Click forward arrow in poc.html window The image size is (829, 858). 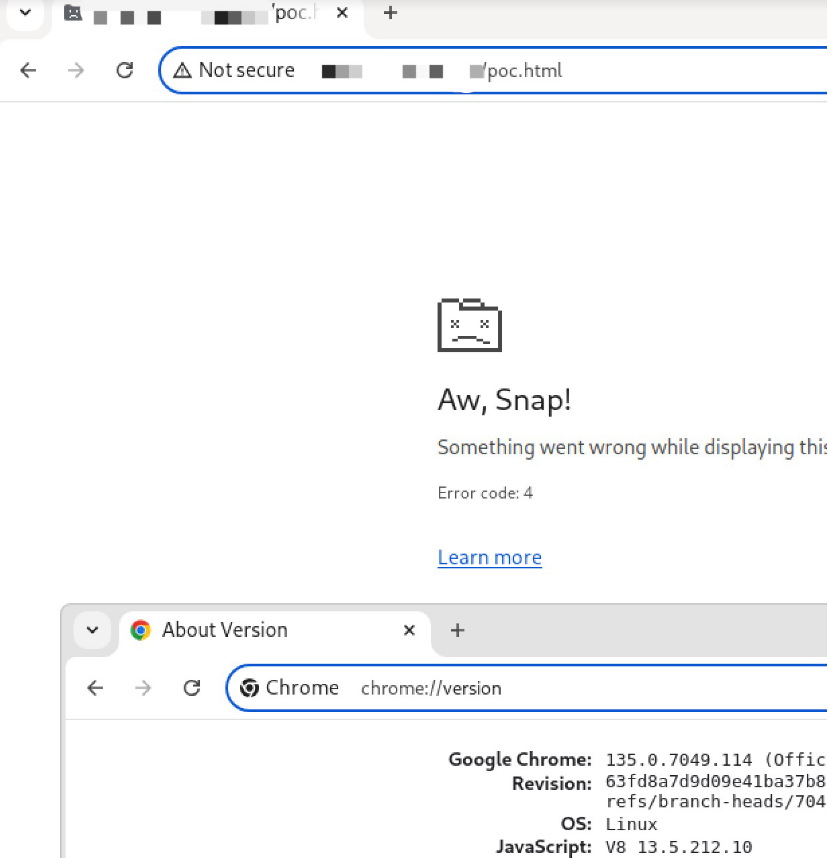(76, 70)
